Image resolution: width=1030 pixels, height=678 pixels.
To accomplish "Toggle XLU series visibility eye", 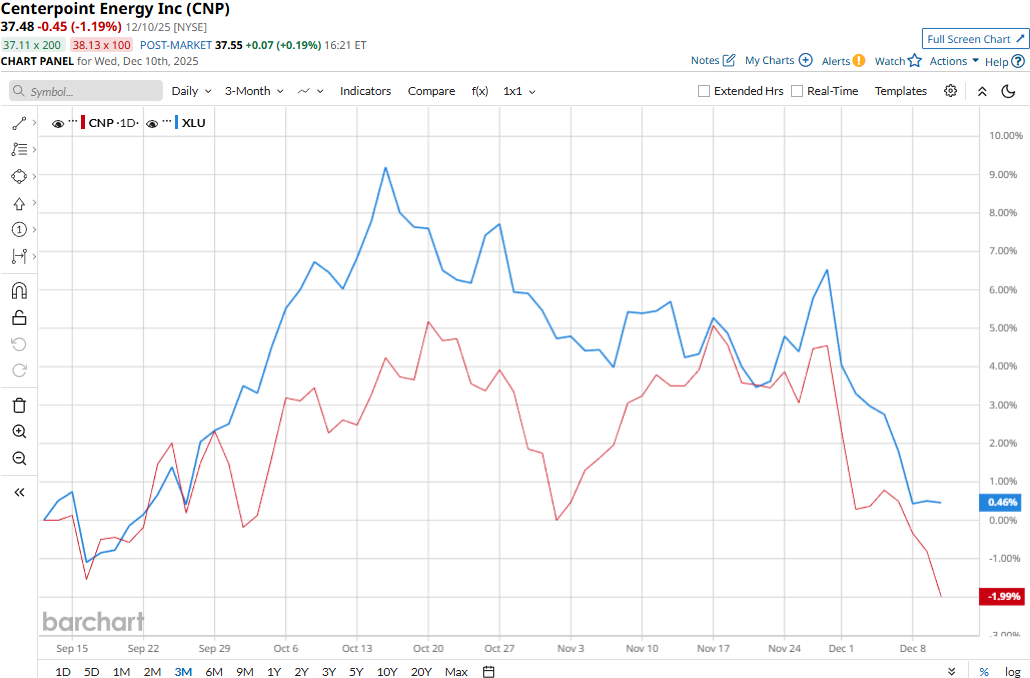I will [152, 124].
